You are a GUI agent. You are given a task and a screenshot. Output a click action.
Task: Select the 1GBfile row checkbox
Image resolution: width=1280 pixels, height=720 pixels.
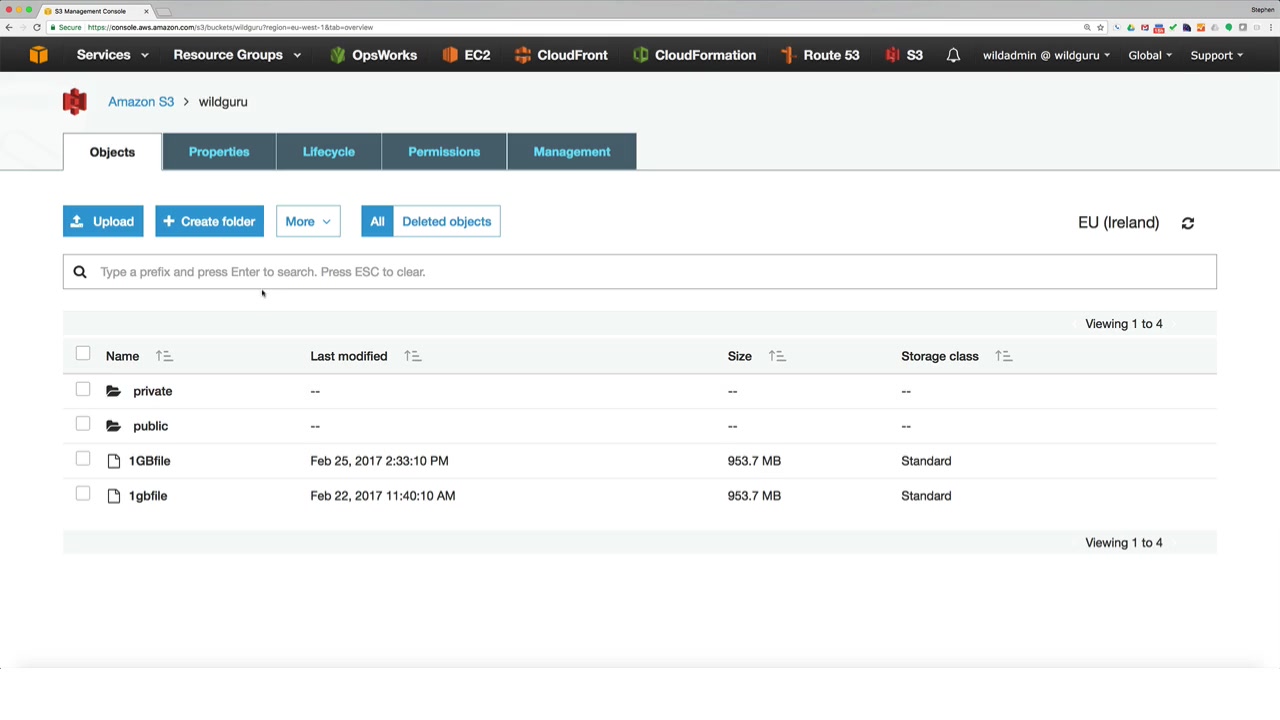pos(83,459)
